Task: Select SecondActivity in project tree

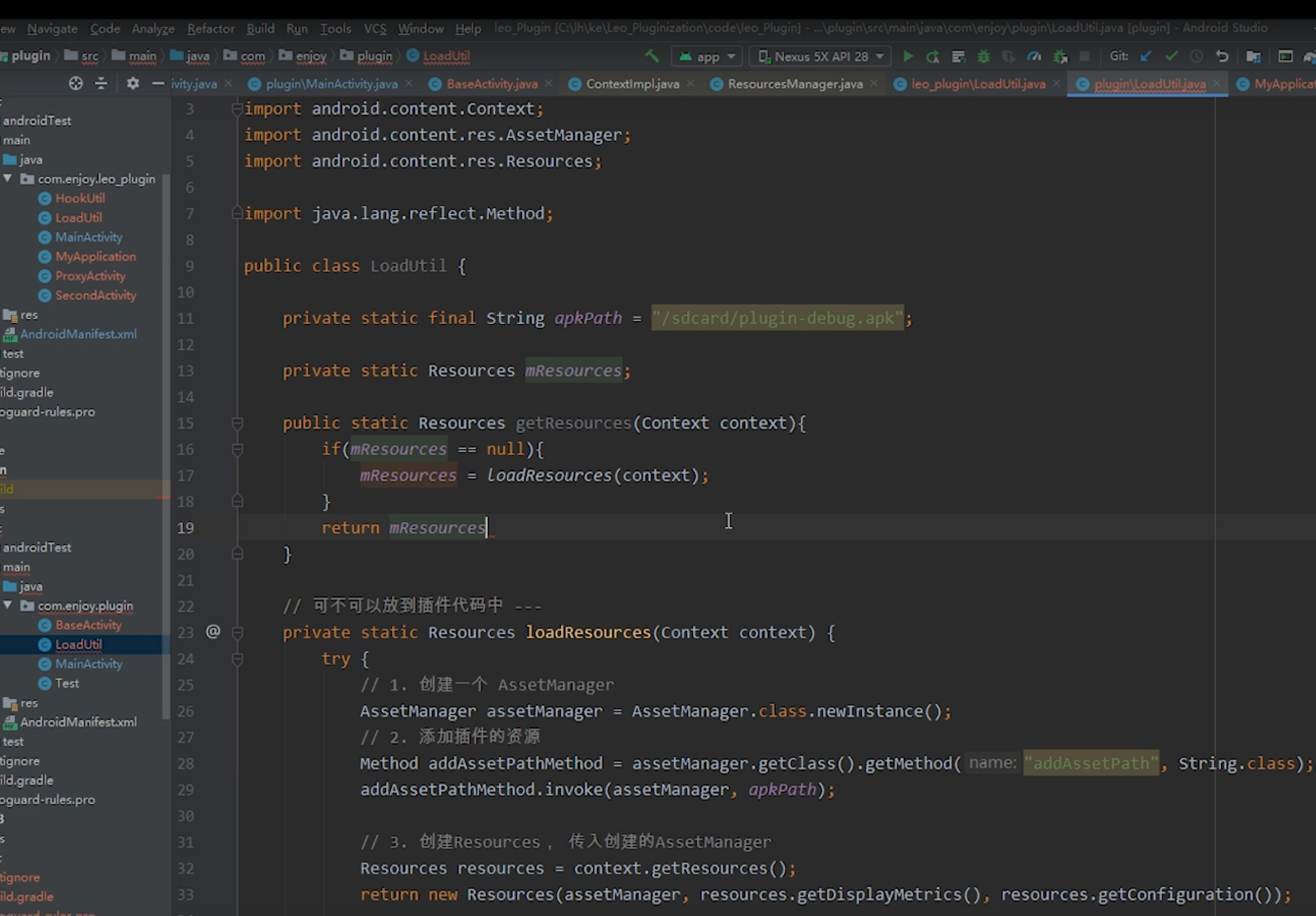Action: coord(95,295)
